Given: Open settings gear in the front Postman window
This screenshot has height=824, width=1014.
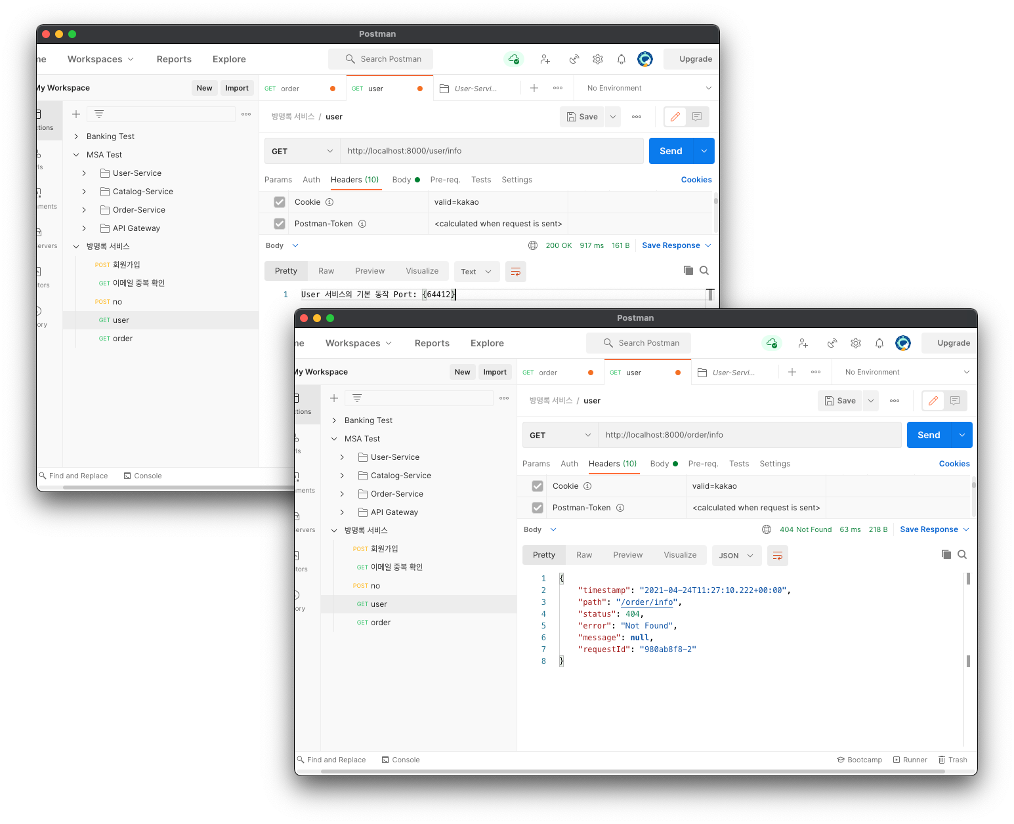Looking at the screenshot, I should pos(856,343).
